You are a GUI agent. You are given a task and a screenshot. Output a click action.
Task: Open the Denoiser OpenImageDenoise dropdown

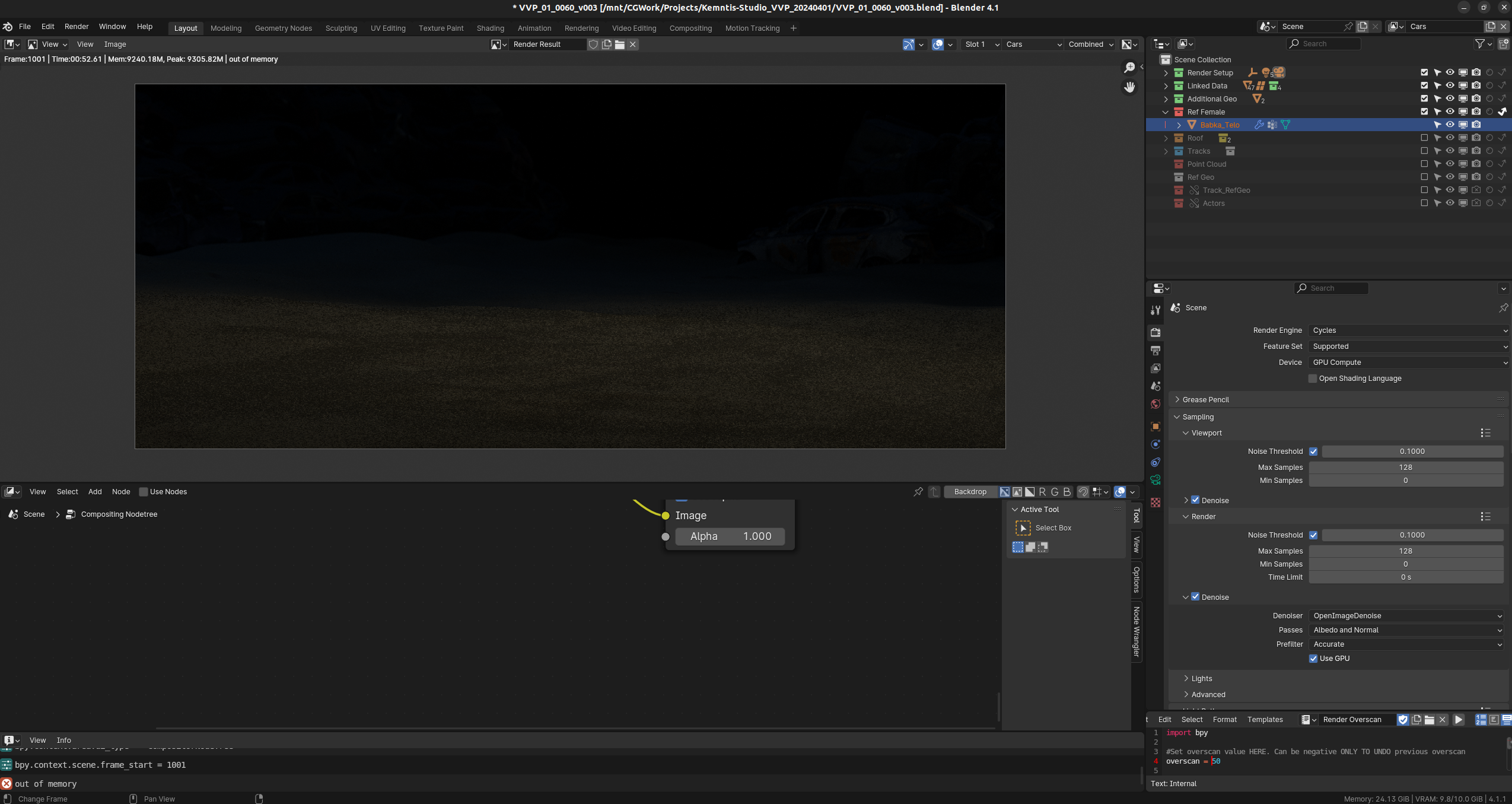click(1406, 616)
